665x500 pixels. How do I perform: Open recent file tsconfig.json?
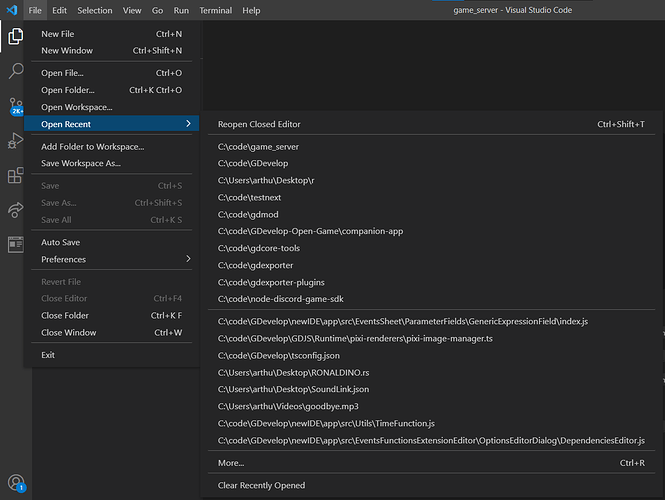431,355
